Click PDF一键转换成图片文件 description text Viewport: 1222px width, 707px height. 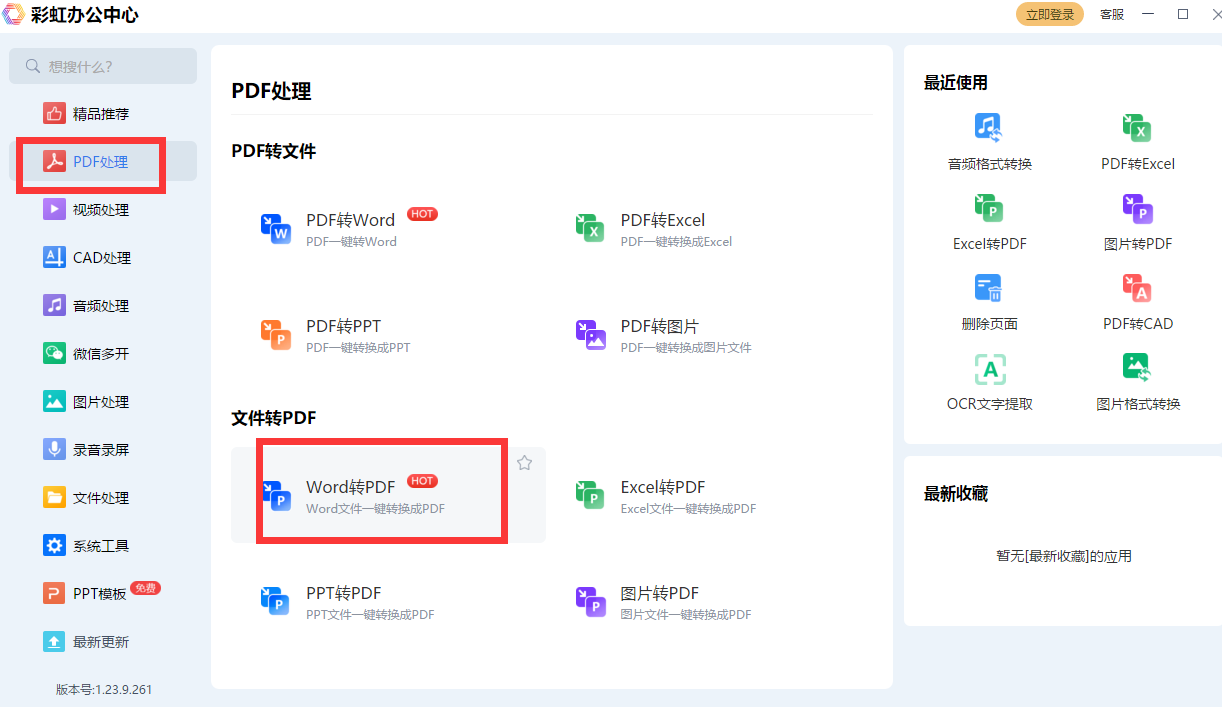point(686,348)
